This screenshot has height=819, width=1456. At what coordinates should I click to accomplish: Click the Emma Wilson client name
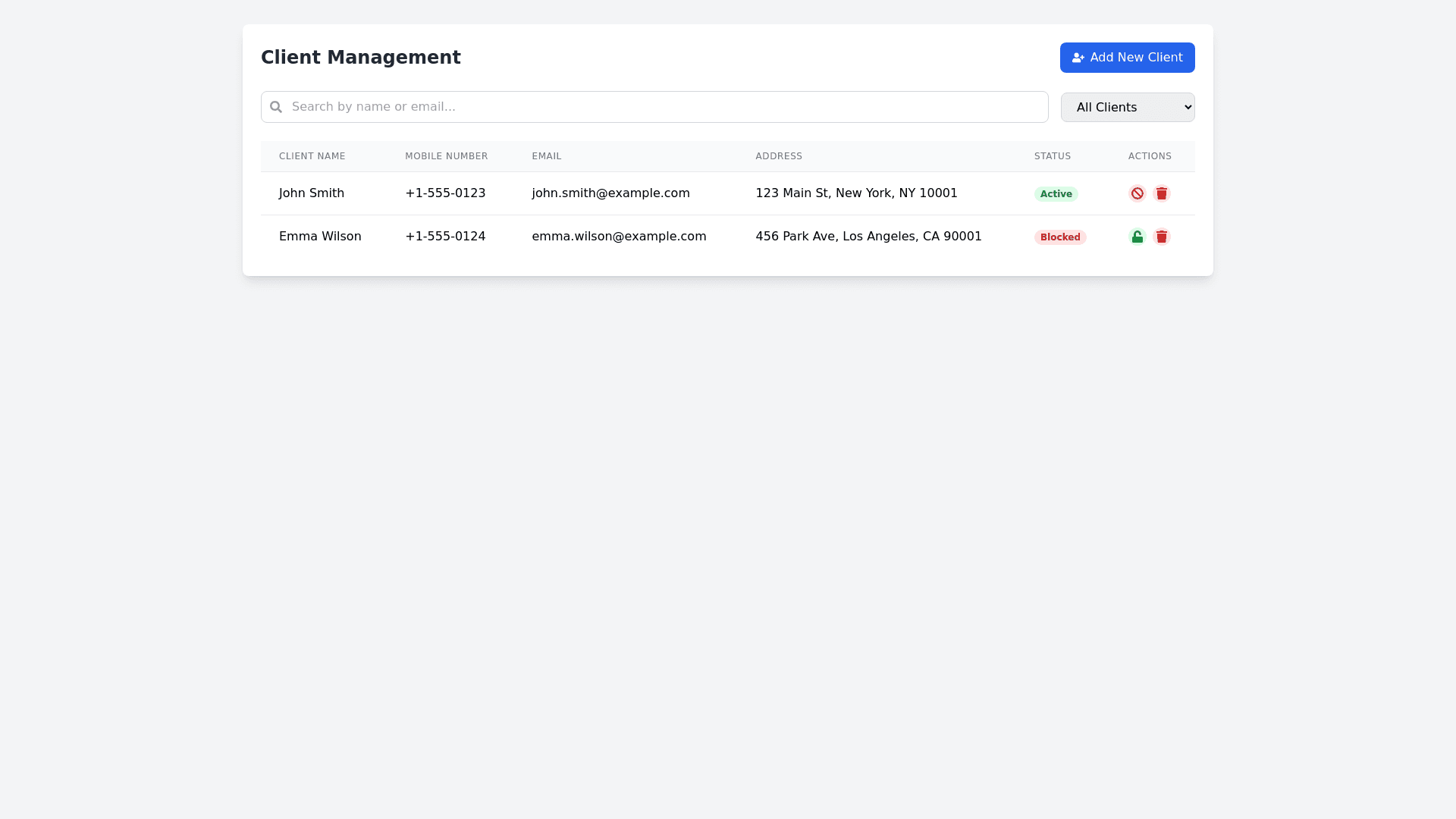pyautogui.click(x=320, y=237)
